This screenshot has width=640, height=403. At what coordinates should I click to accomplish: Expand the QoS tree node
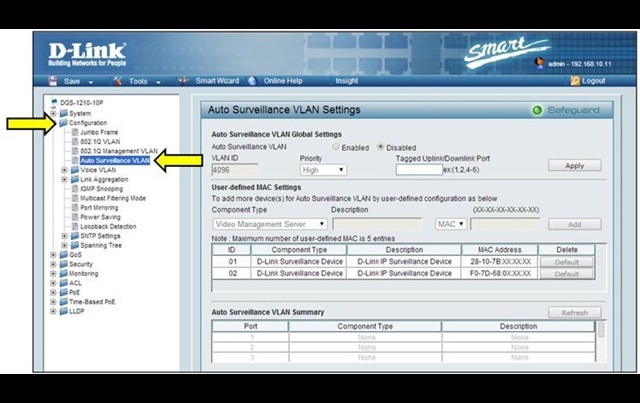tap(53, 254)
